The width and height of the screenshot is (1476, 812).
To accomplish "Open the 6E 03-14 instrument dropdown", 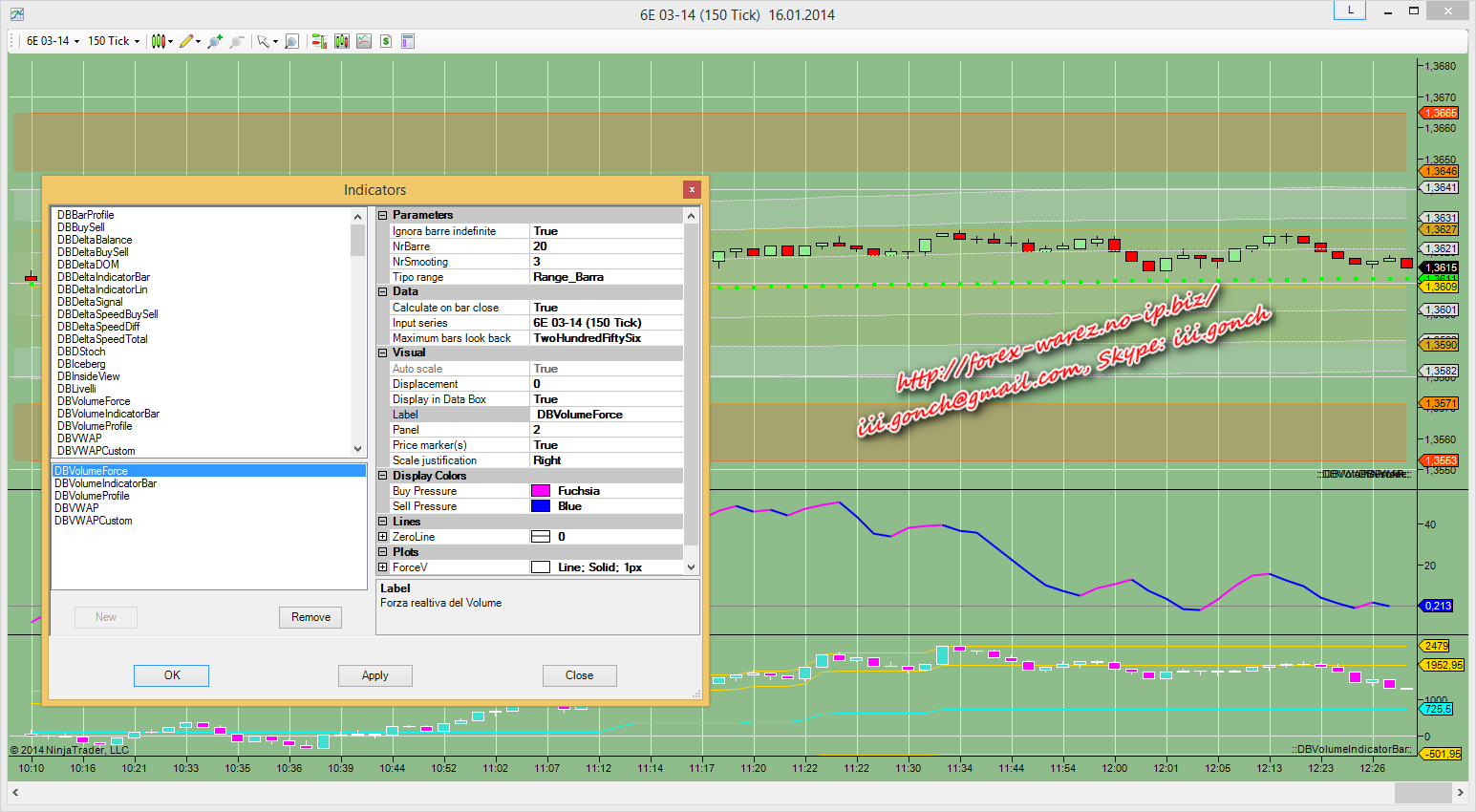I will coord(53,41).
